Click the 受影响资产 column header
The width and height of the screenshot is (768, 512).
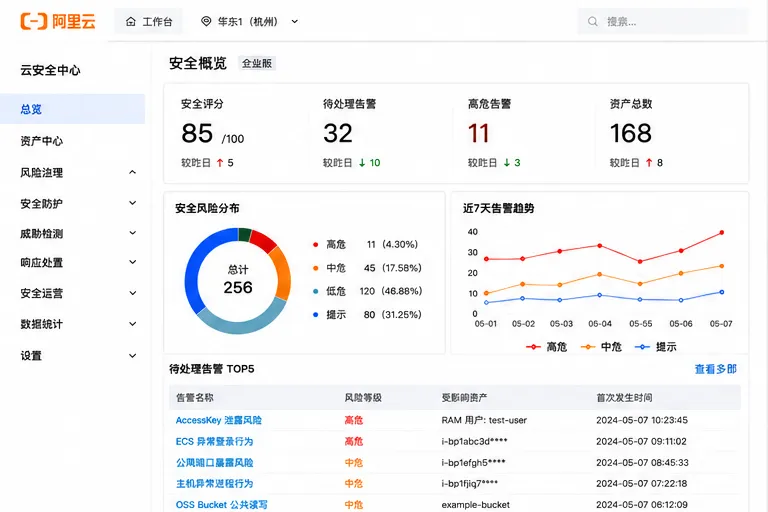coord(464,397)
